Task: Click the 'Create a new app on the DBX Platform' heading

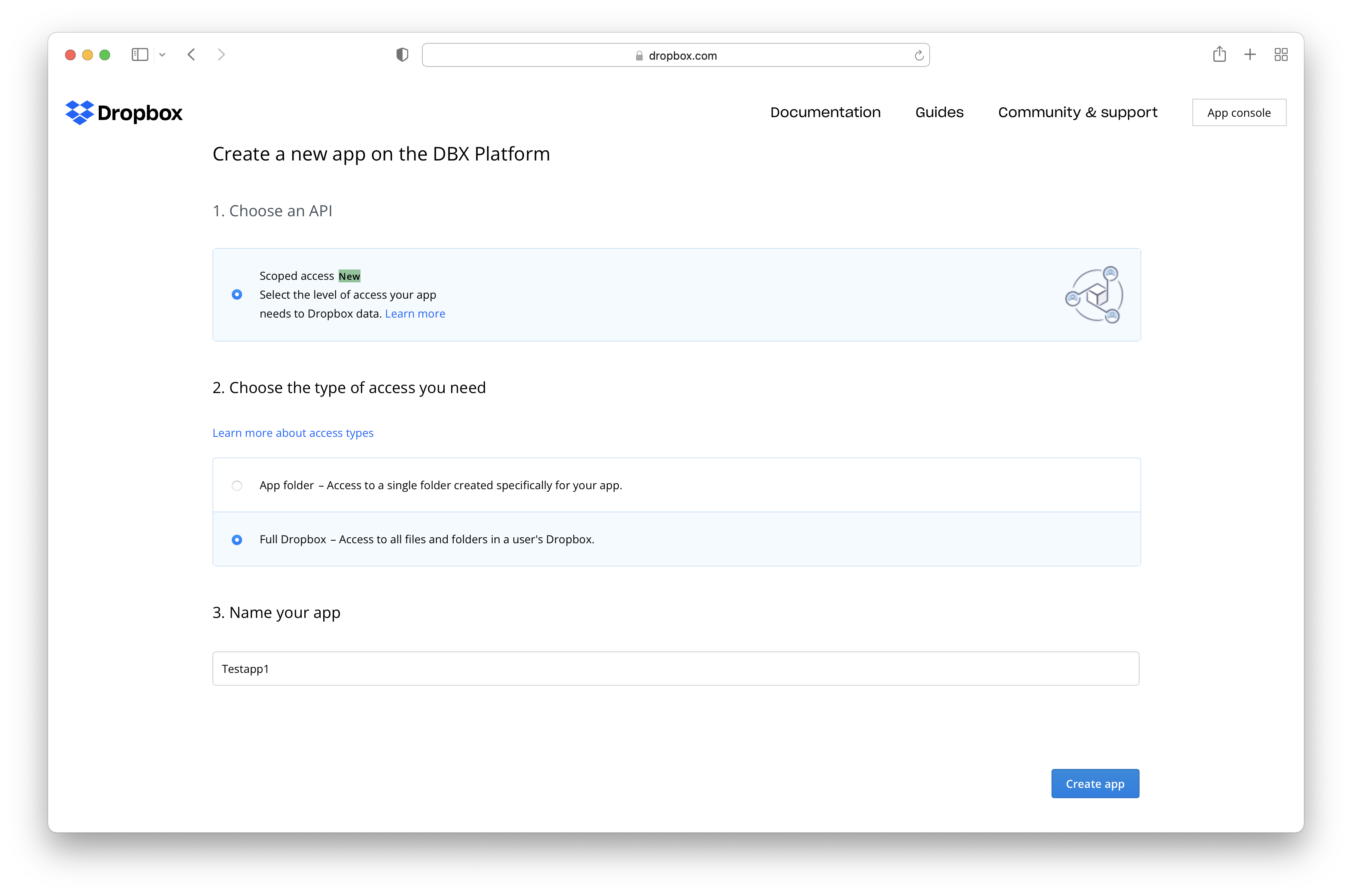Action: coord(381,154)
